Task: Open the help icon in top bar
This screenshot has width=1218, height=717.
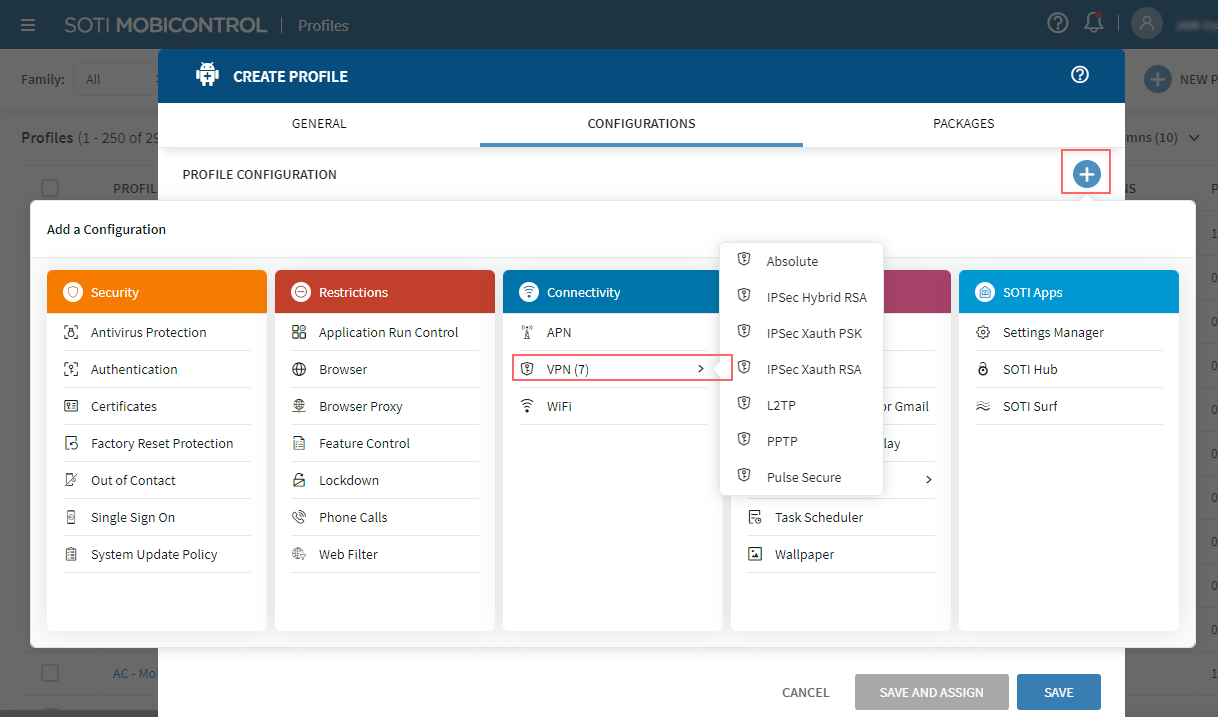Action: (1058, 23)
